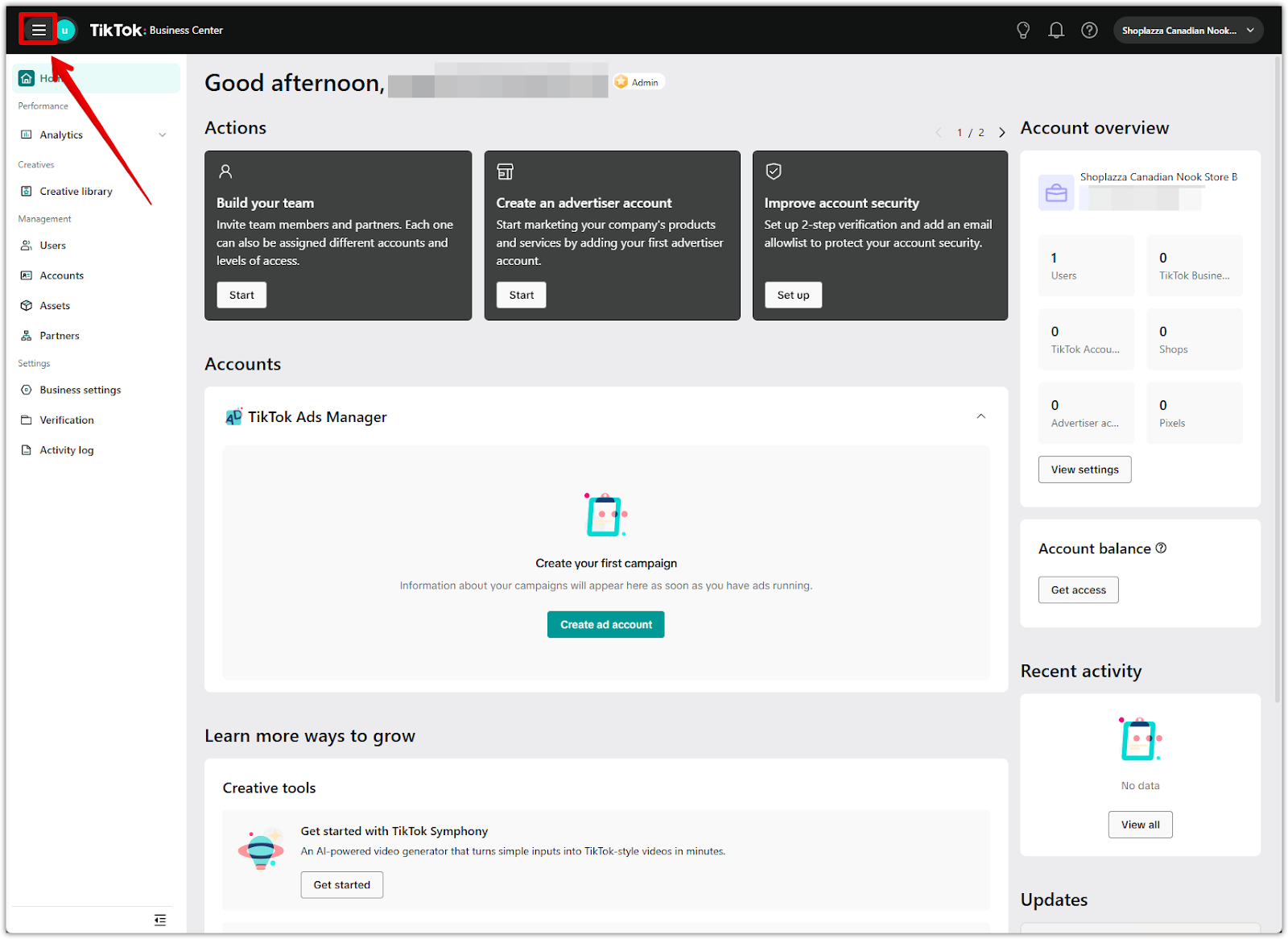Open the lightbulb tips icon
The image size is (1288, 939).
tap(1023, 31)
